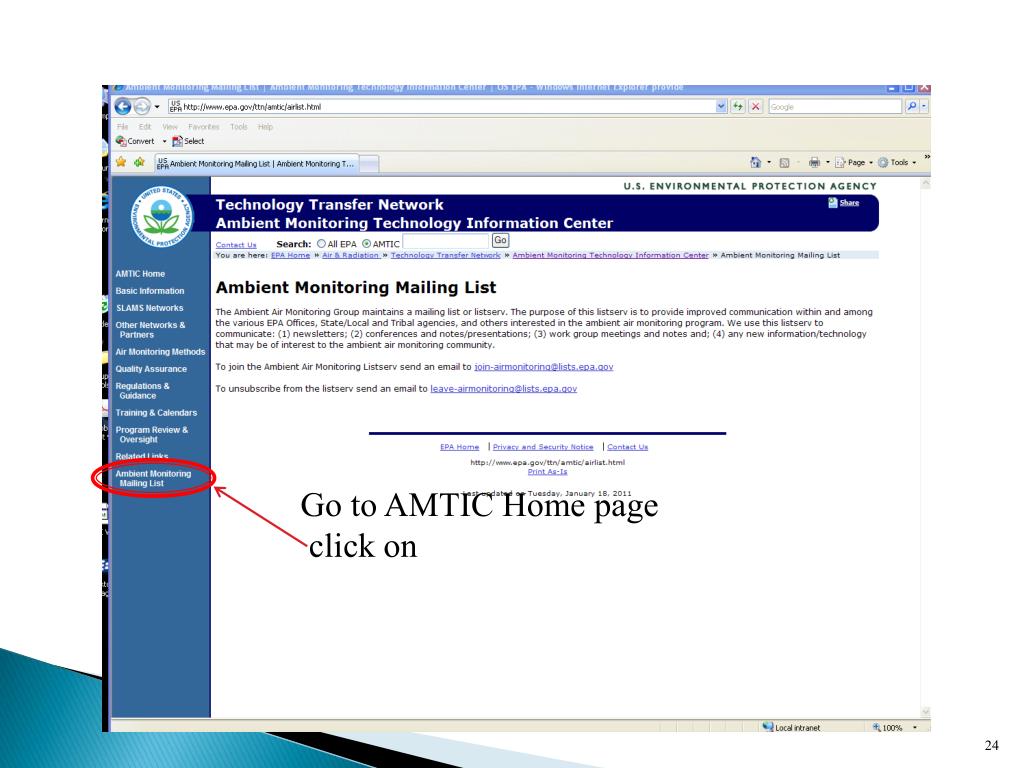Click the red Stop loading icon
The image size is (1024, 768).
click(756, 106)
